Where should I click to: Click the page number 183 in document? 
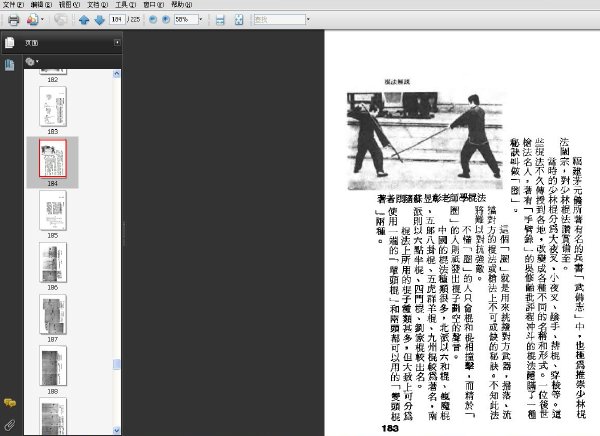click(x=390, y=428)
